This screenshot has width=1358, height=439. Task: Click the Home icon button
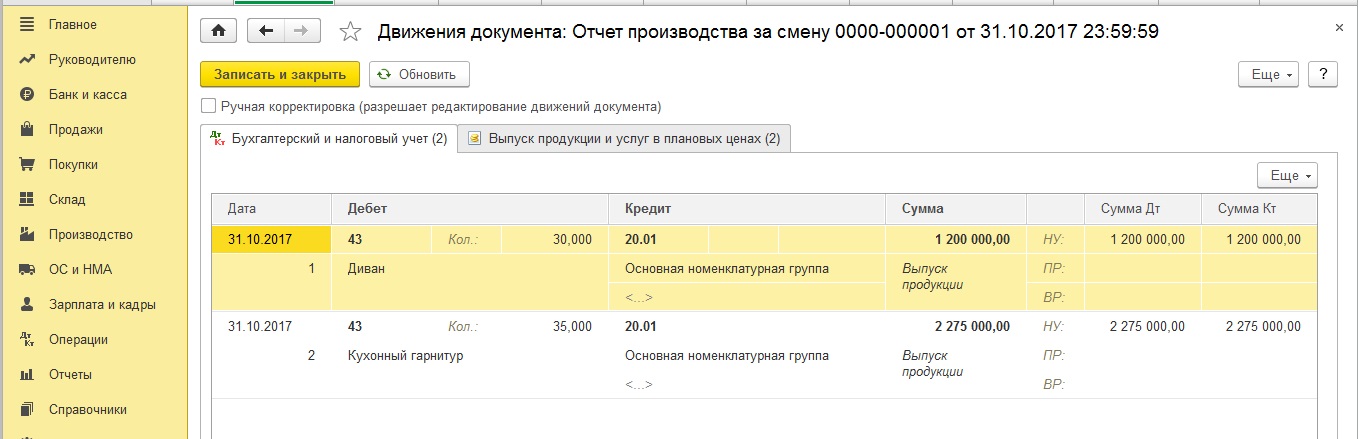click(x=219, y=31)
